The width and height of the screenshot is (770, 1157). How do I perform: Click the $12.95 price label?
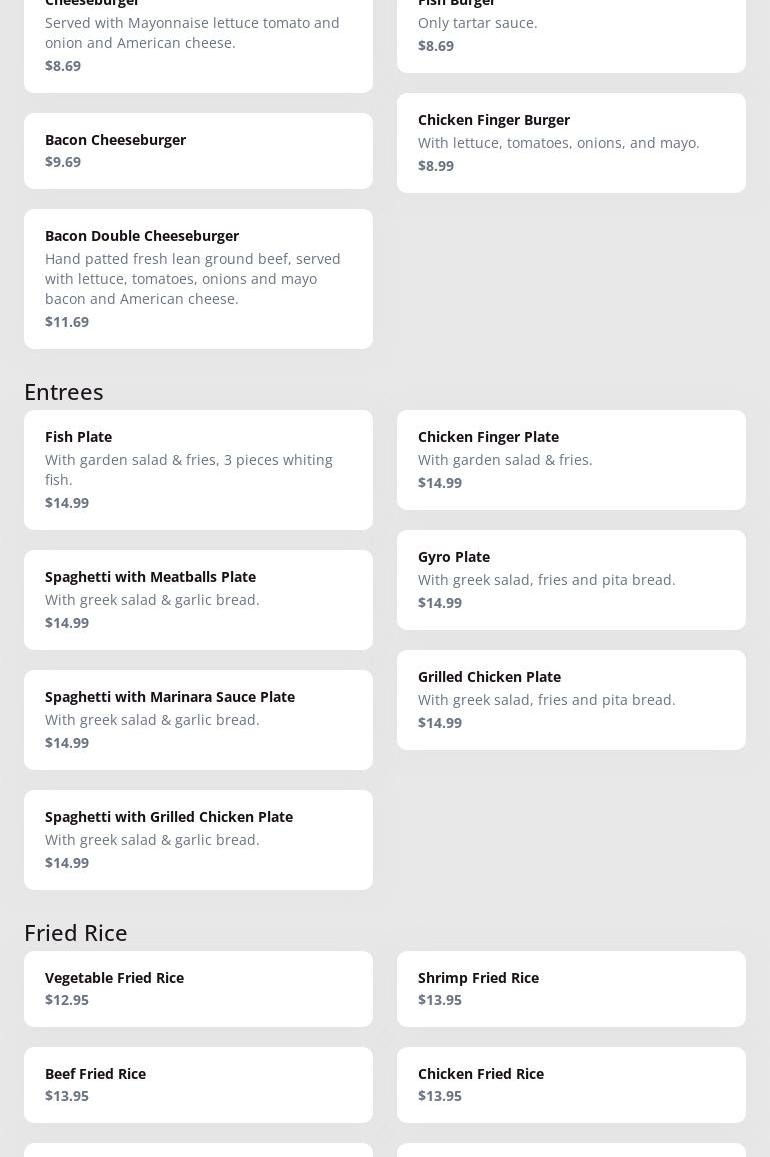coord(67,999)
